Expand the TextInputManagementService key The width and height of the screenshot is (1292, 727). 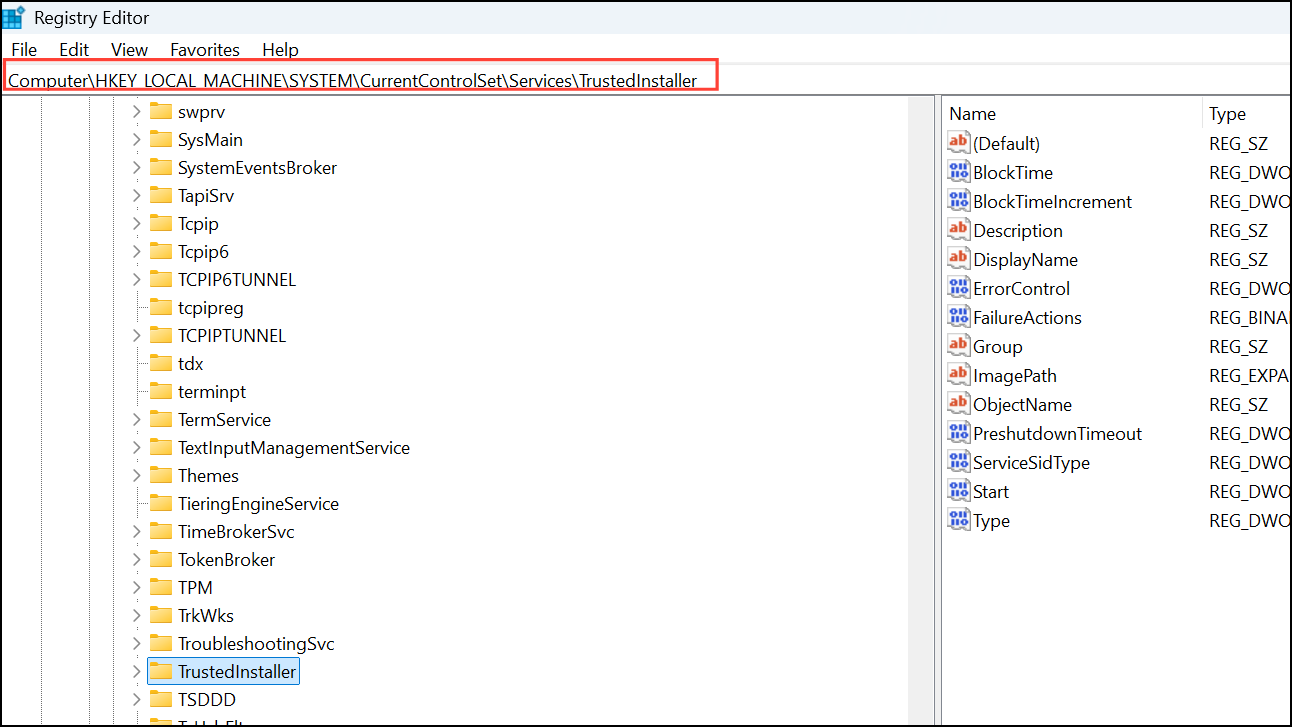(137, 448)
